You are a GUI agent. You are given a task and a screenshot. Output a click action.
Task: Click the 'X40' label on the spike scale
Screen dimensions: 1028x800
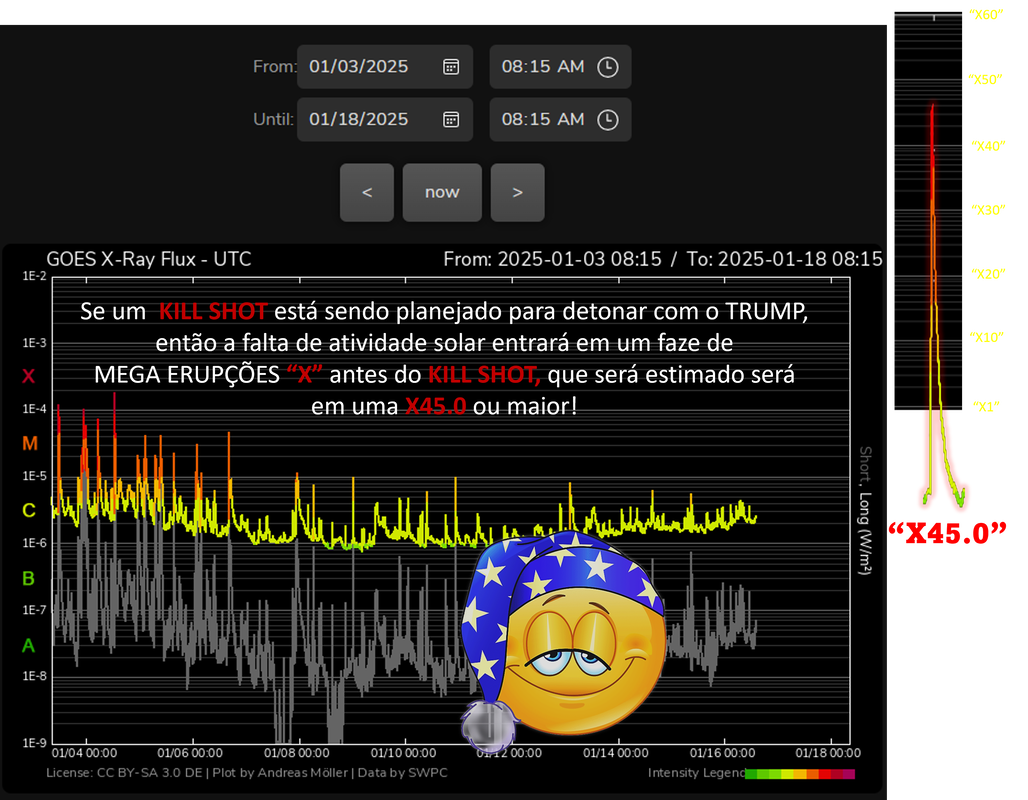(988, 146)
